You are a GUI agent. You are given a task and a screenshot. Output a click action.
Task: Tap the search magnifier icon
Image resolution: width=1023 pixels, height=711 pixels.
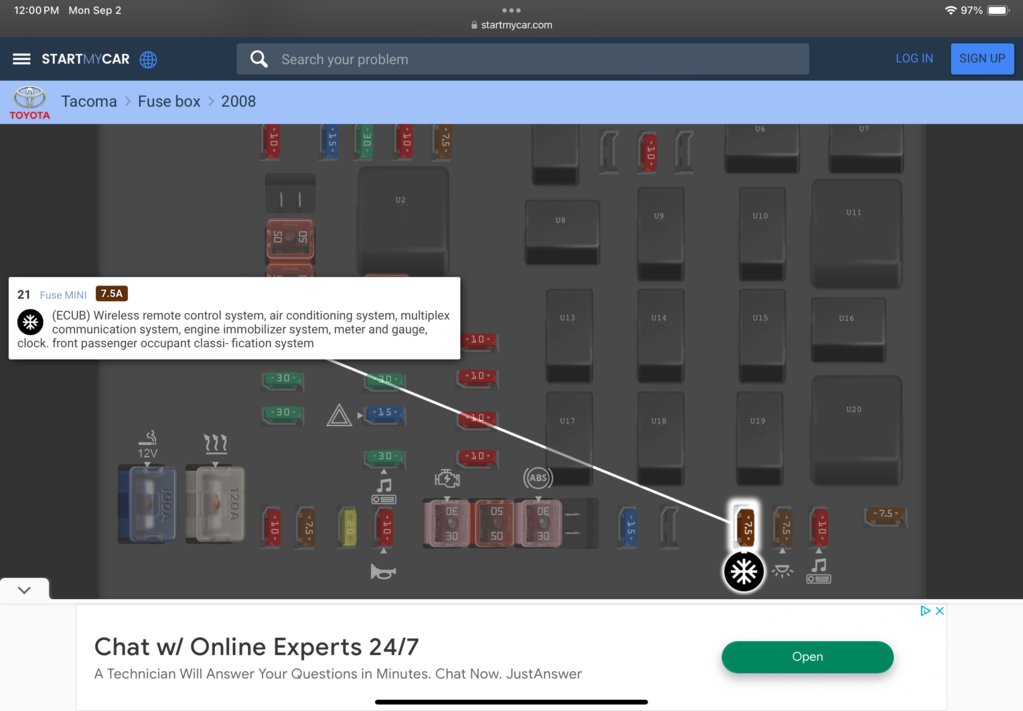(259, 59)
